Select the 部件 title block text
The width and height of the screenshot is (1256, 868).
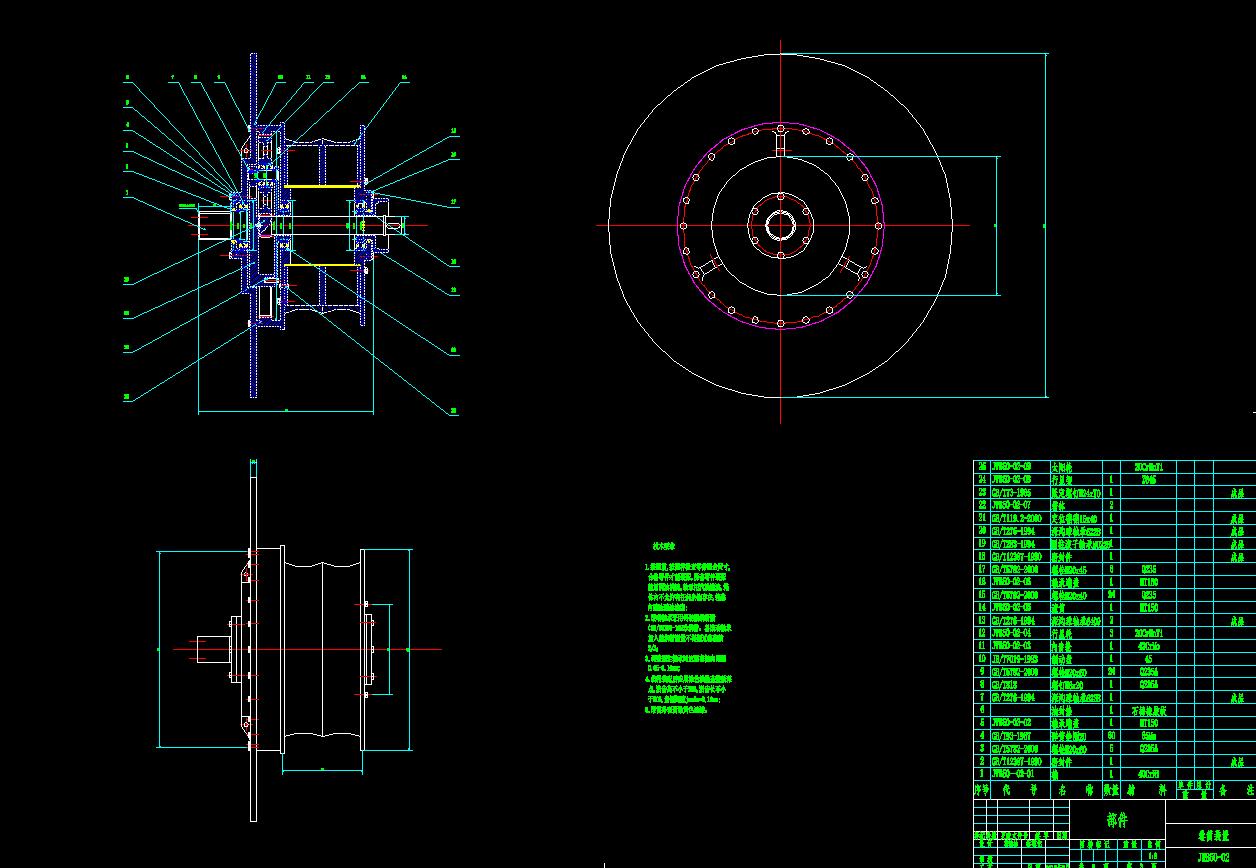pyautogui.click(x=1117, y=821)
